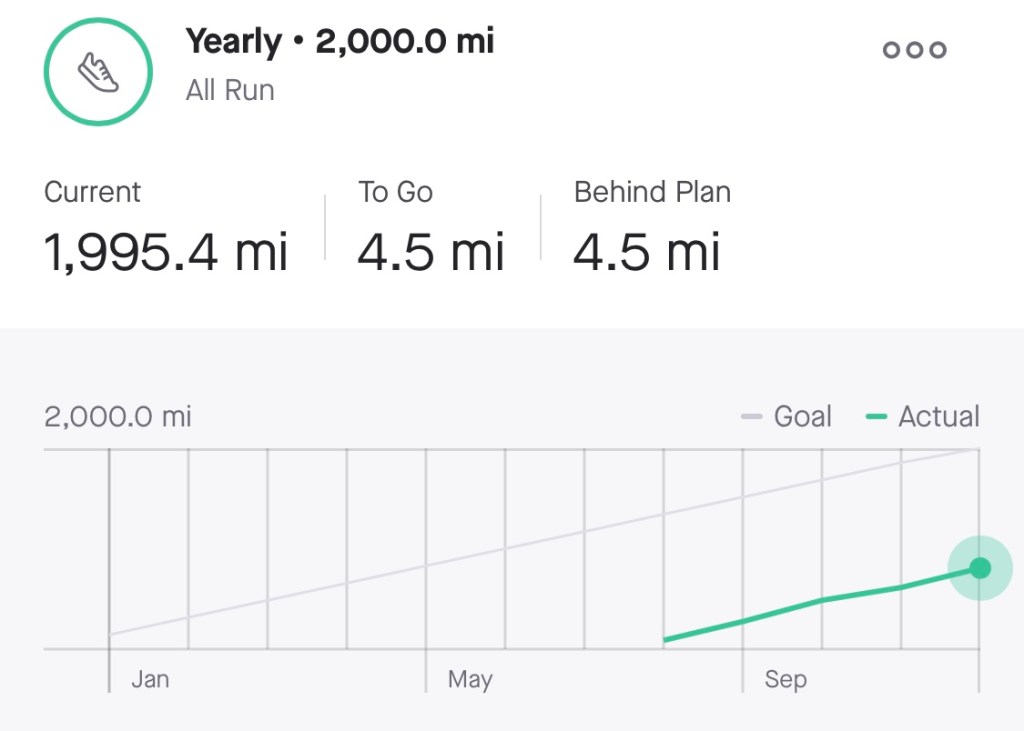Click the Current stat label
The height and width of the screenshot is (731, 1024).
pyautogui.click(x=93, y=192)
